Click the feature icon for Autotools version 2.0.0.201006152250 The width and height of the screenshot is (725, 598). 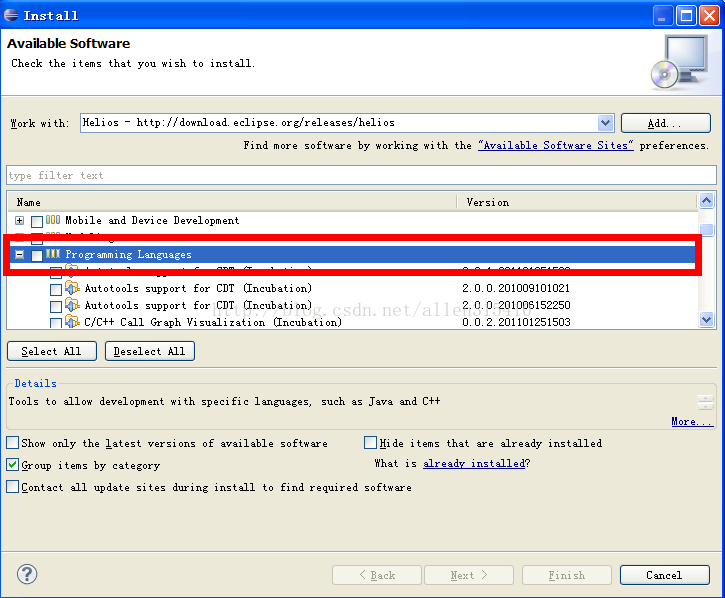tap(72, 305)
